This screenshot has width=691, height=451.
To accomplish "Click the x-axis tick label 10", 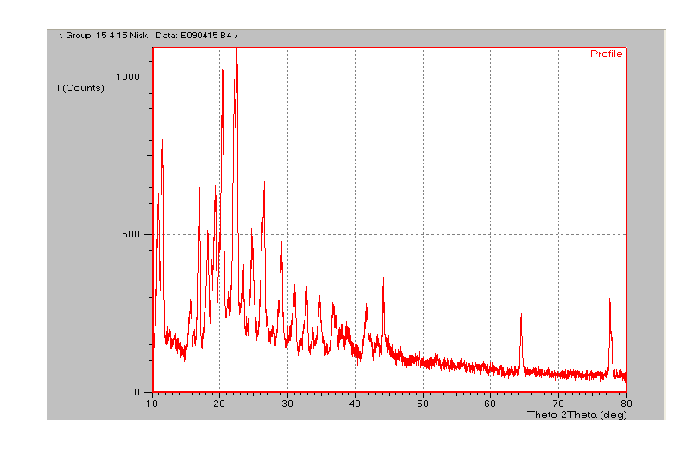I will [152, 403].
